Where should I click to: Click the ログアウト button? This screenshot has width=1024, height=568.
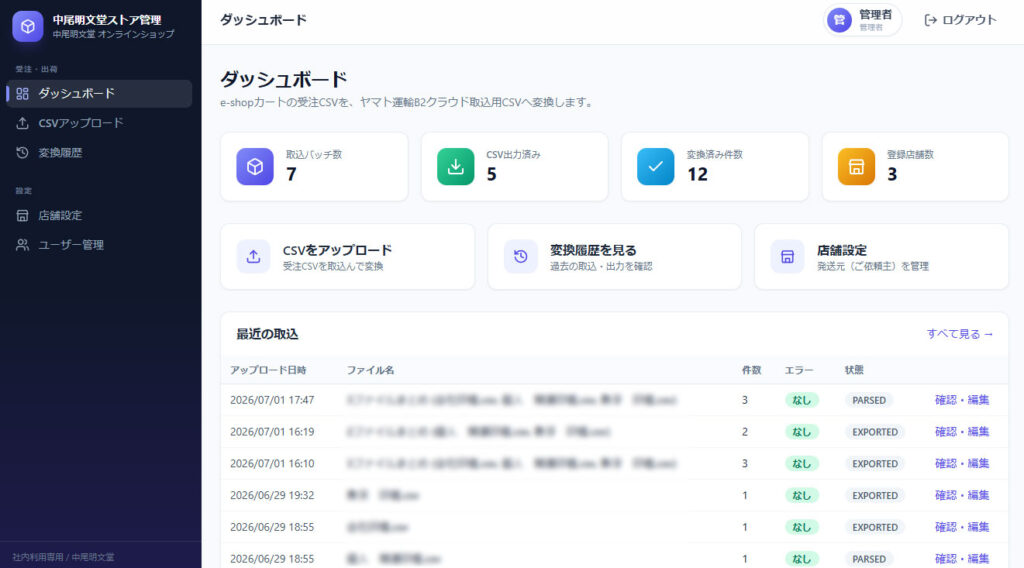coord(960,20)
